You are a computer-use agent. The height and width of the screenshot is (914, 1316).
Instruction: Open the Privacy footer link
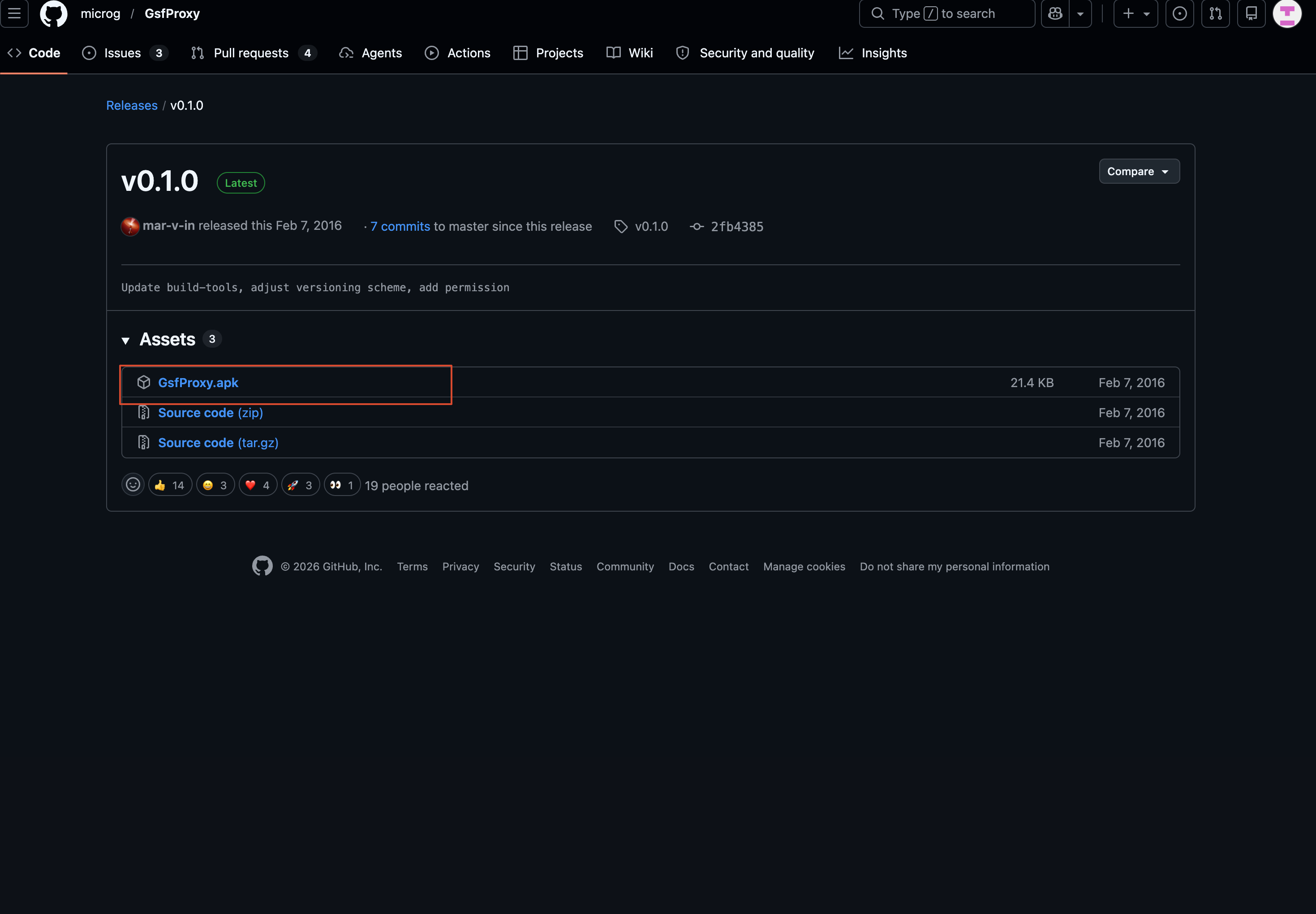461,567
